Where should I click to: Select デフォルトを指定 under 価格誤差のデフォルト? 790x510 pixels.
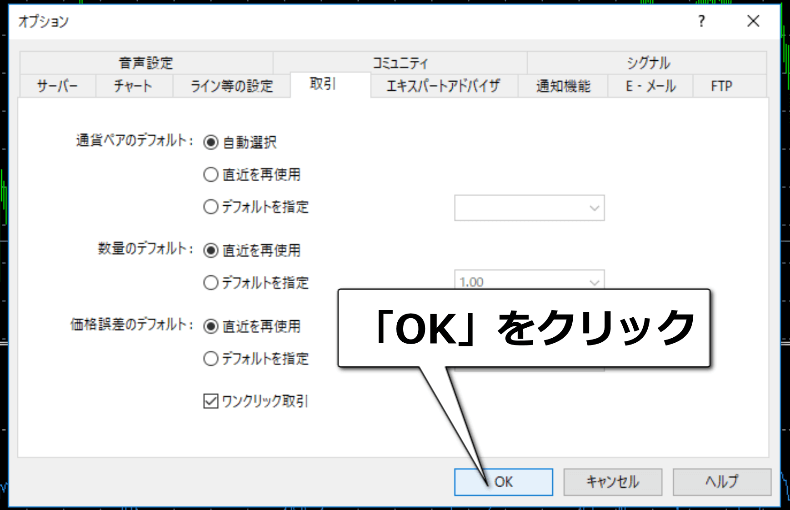[256, 359]
